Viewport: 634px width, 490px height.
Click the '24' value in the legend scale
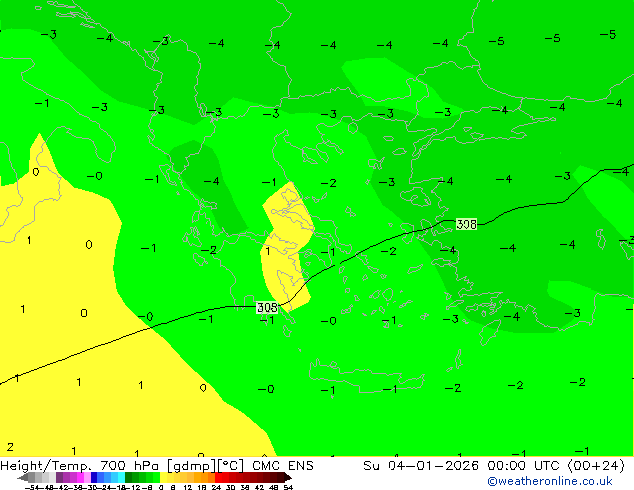(216, 488)
